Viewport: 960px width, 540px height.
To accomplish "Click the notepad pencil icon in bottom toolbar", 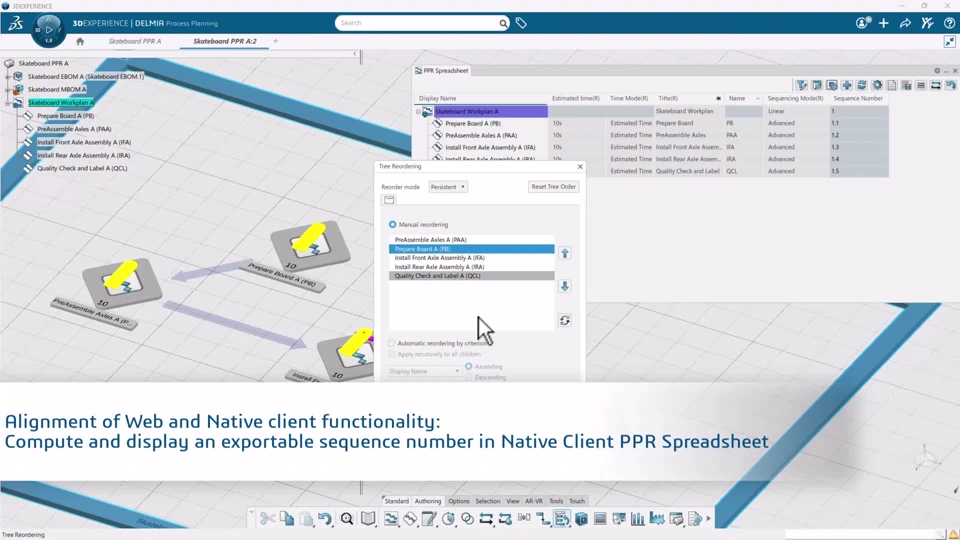I will tap(429, 519).
